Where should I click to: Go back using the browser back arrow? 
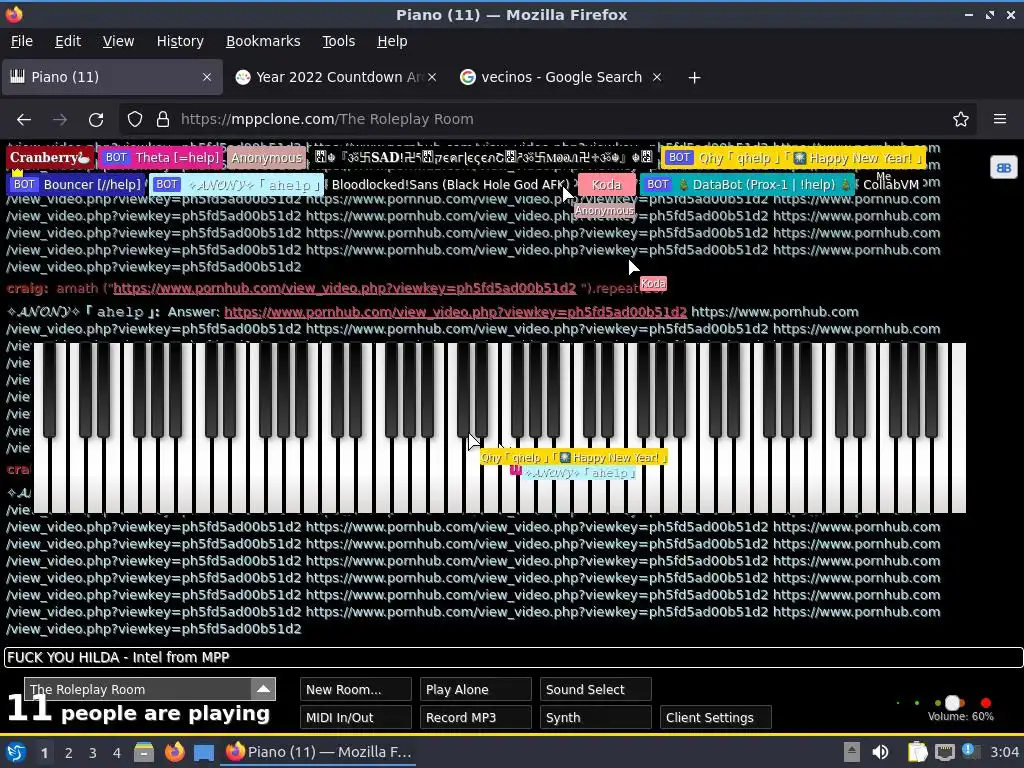(x=24, y=119)
